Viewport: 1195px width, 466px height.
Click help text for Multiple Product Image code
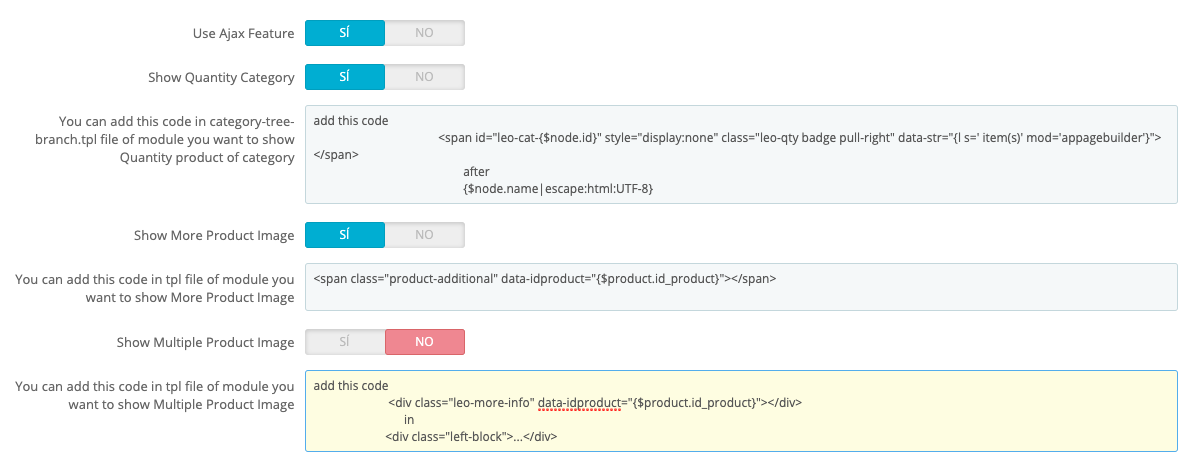click(x=155, y=396)
